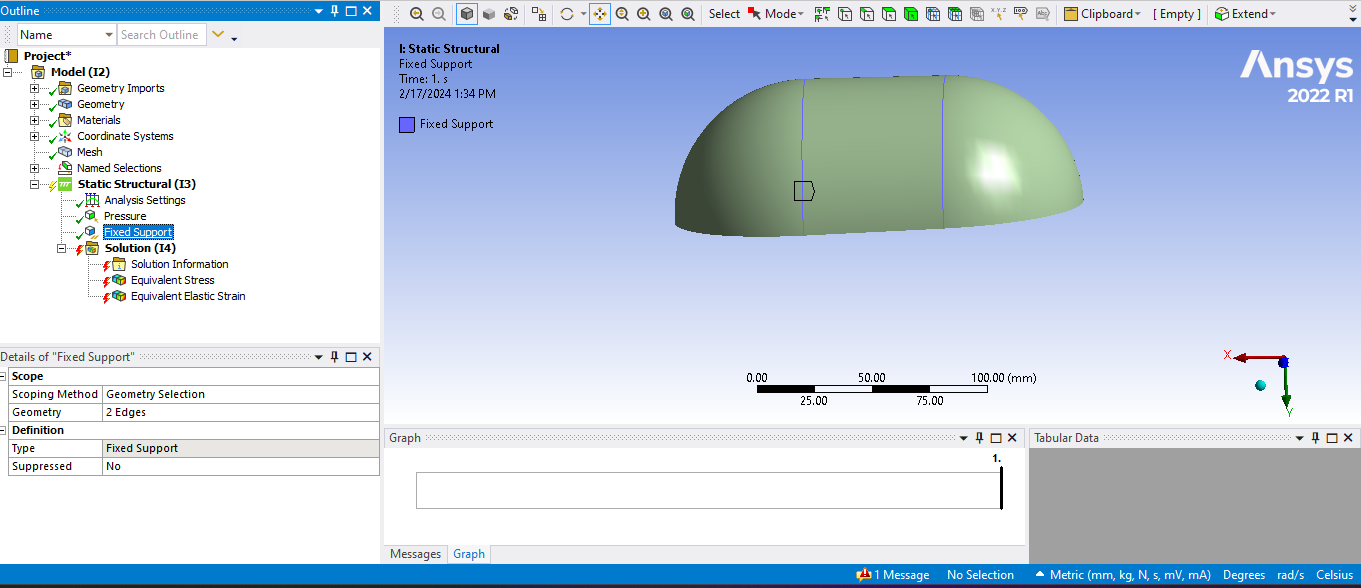The width and height of the screenshot is (1361, 588).
Task: Click the yellow filter chevron icon in Outline
Action: [218, 35]
